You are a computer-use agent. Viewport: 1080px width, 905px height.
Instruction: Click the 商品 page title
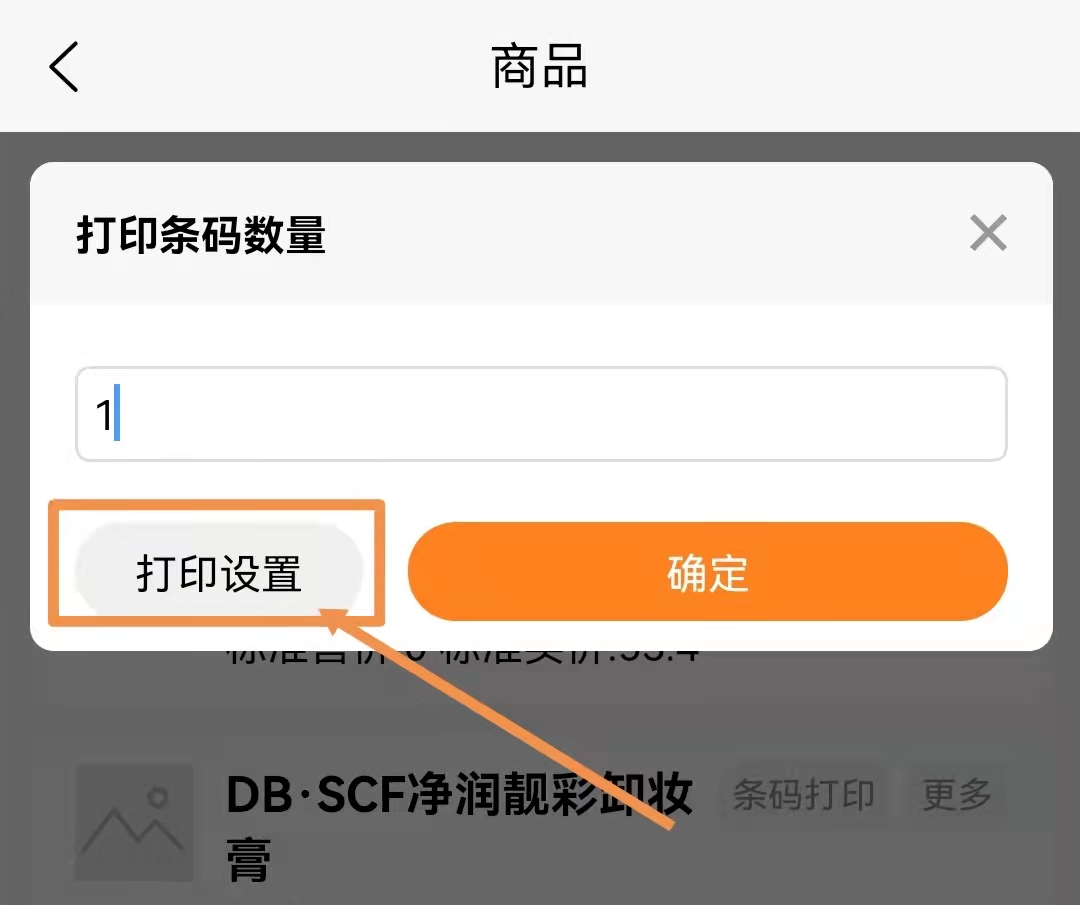tap(539, 66)
